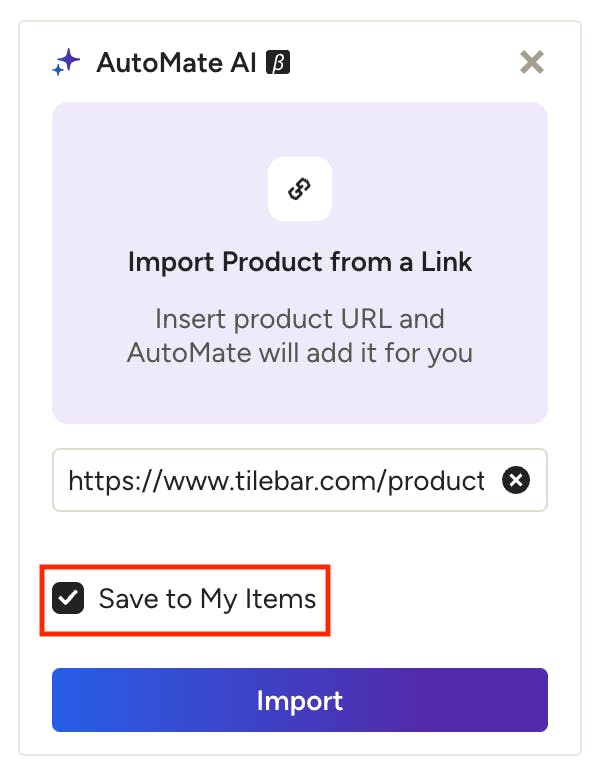Click the "Import Product from a Link" heading
This screenshot has width=600, height=776.
[300, 262]
